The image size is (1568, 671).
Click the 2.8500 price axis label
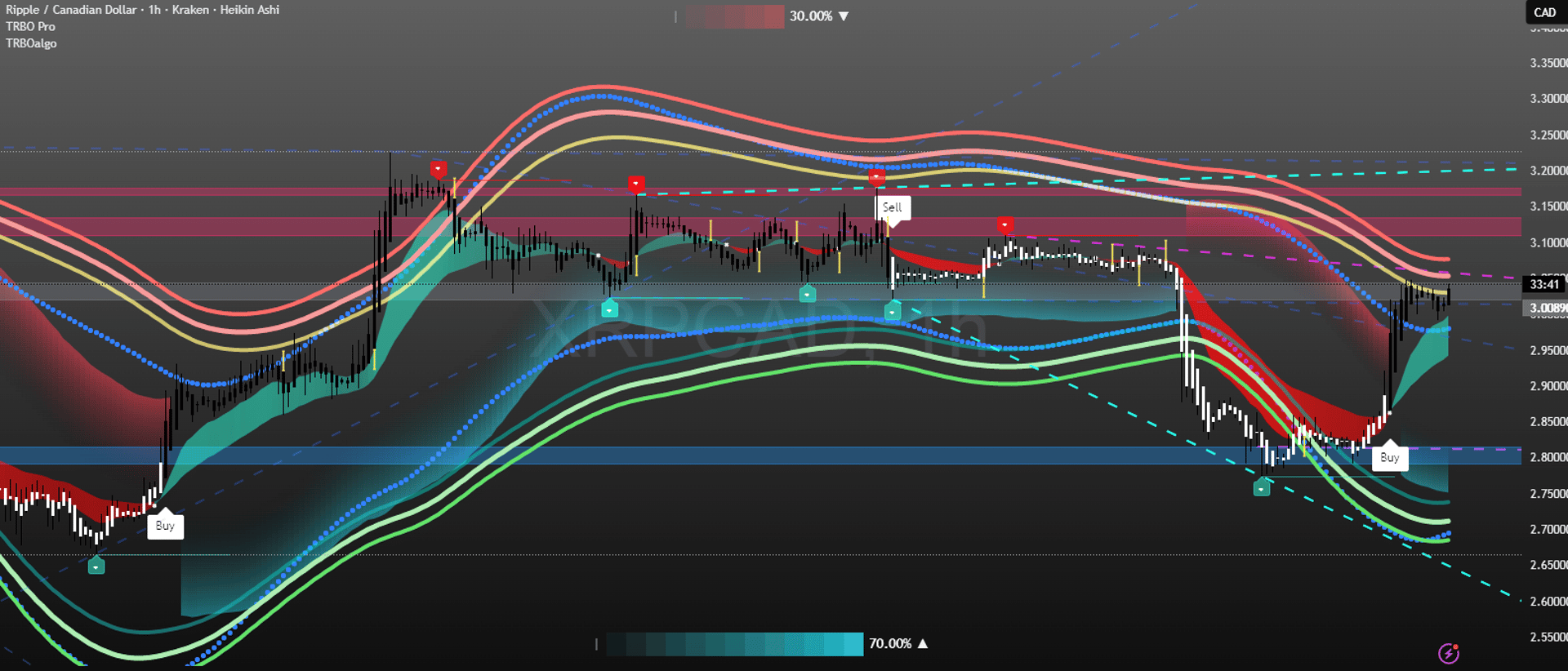pos(1548,422)
